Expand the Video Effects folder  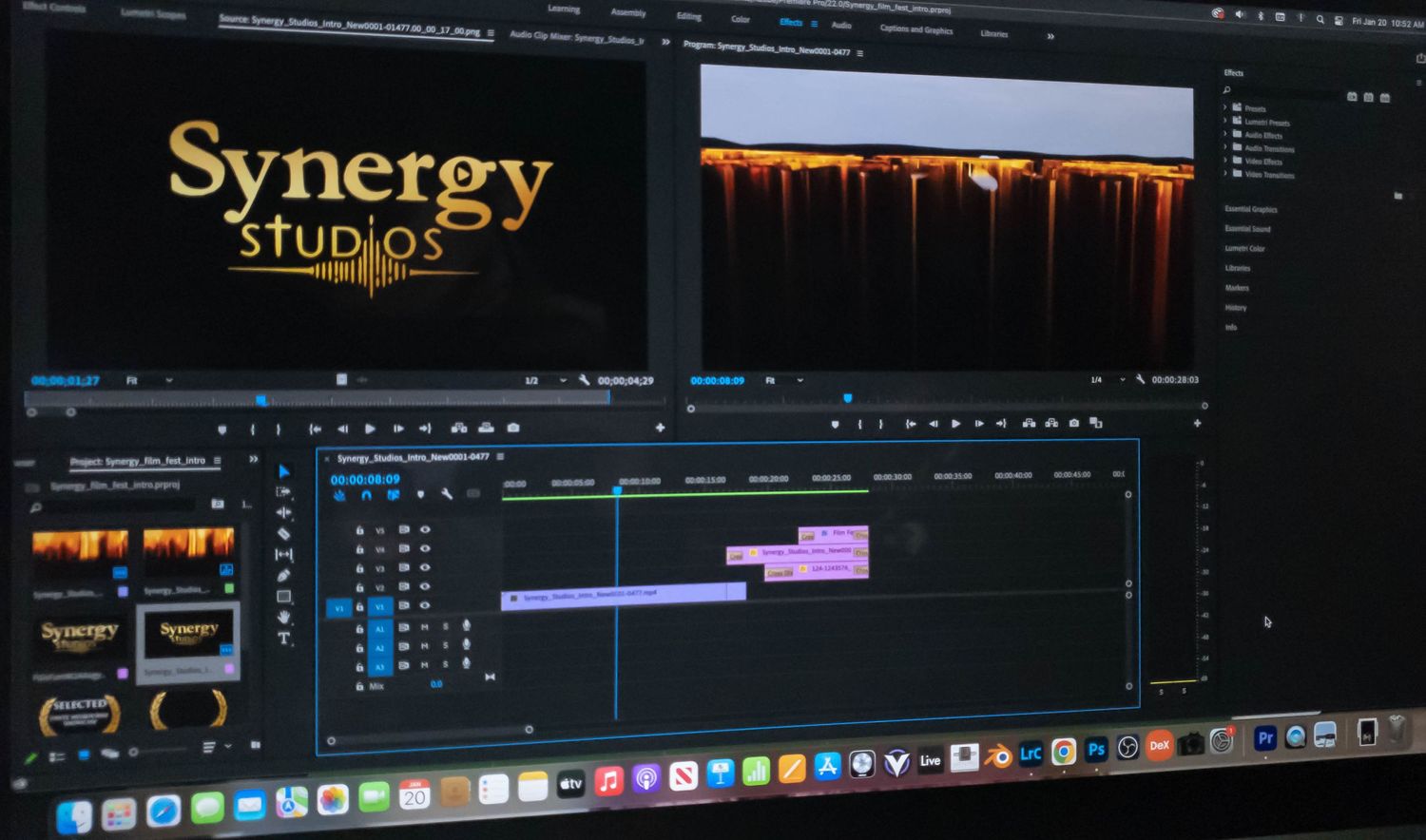(x=1225, y=161)
